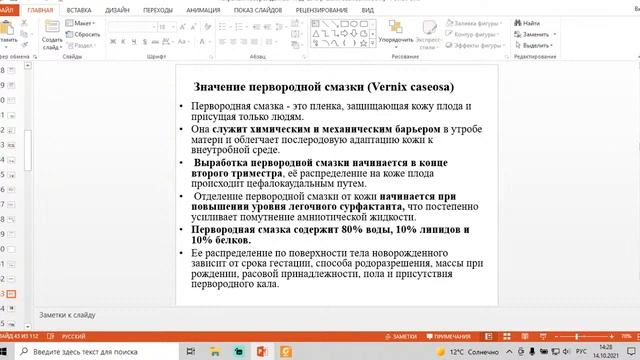
Task: Click the Найти find button
Action: 527,23
